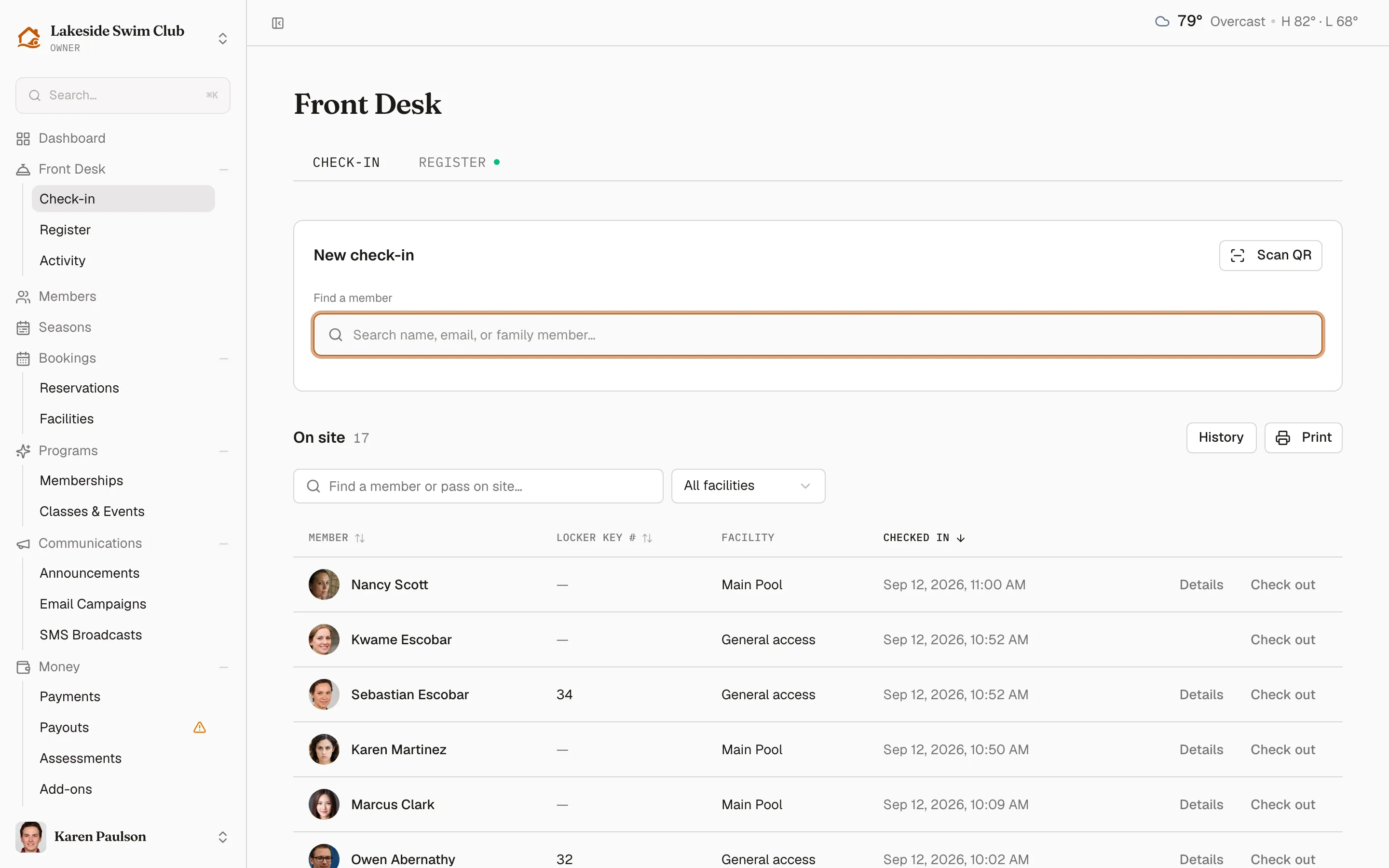Collapse the Money sidebar group
1389x868 pixels.
[x=224, y=667]
